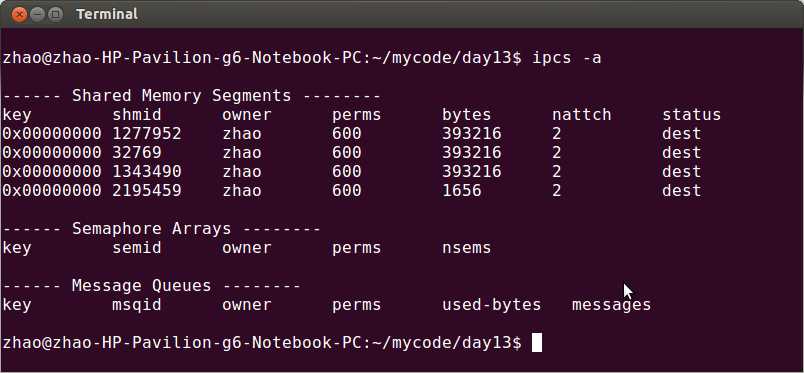Click shmid value 2195459
The height and width of the screenshot is (373, 804).
[147, 191]
